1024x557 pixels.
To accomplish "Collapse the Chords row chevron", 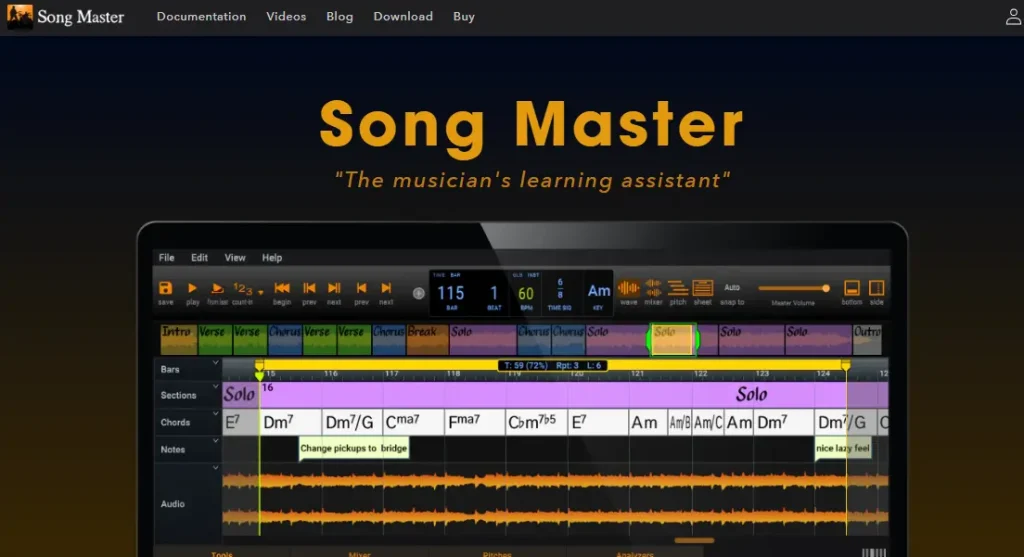I will point(215,413).
